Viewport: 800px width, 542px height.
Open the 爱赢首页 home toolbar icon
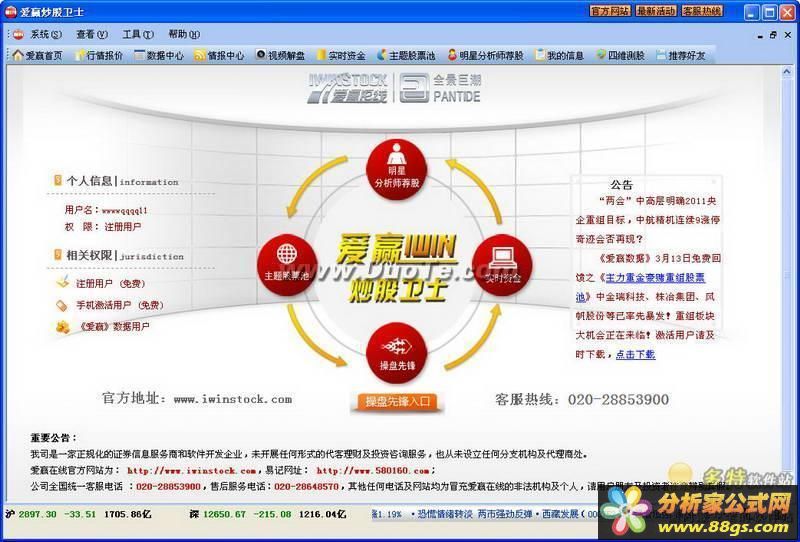37,55
